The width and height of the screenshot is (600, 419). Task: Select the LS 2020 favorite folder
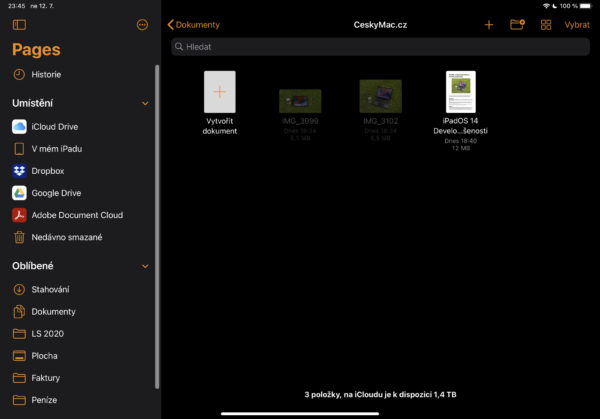tap(46, 334)
